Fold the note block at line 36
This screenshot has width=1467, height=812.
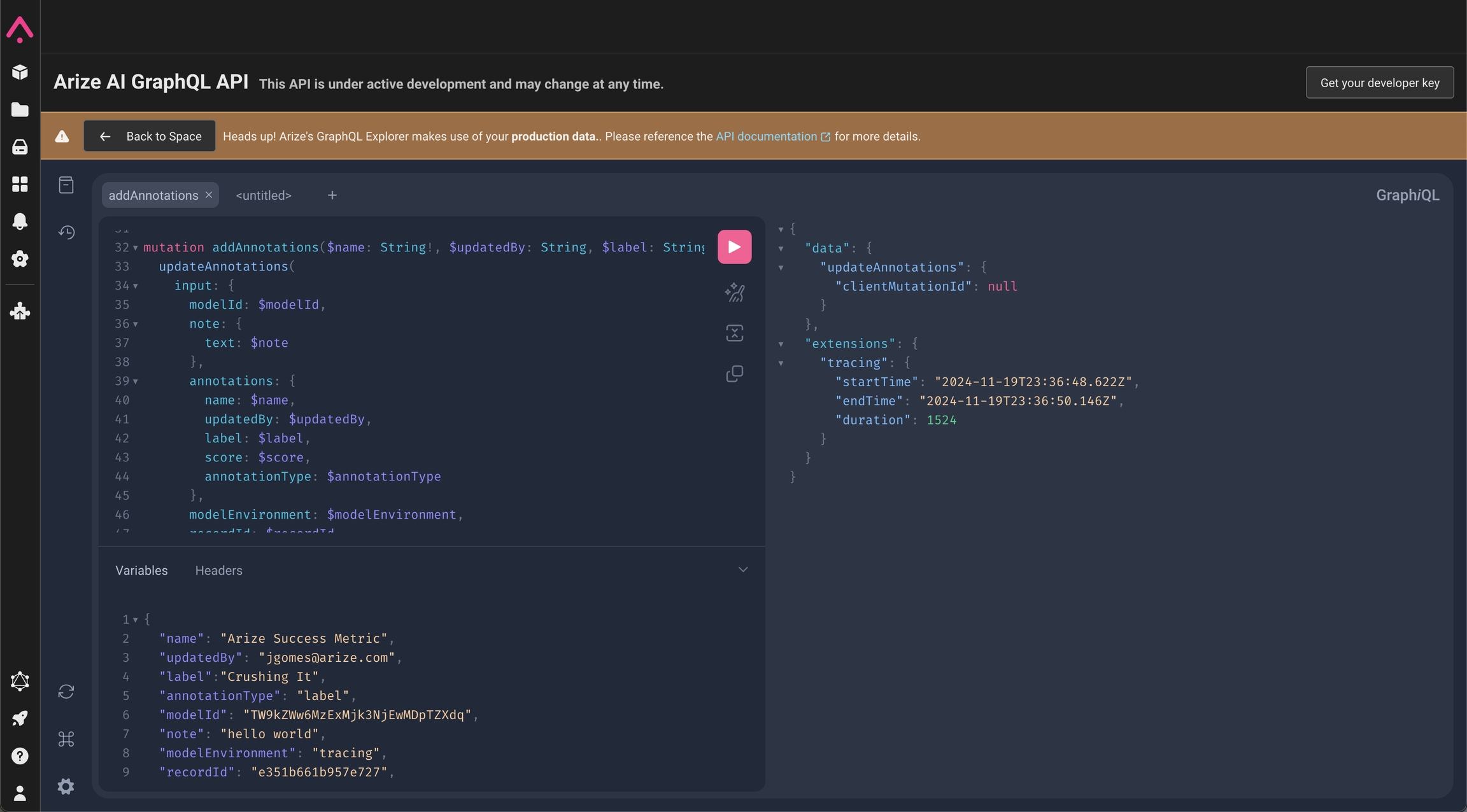[136, 324]
